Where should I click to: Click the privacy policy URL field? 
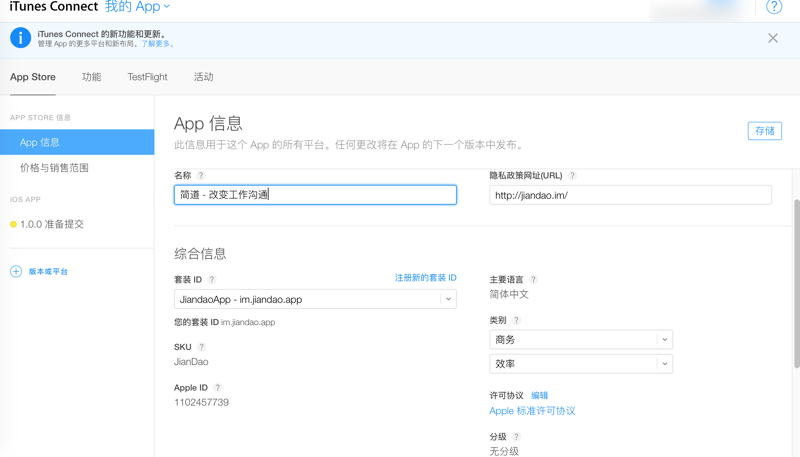[631, 195]
